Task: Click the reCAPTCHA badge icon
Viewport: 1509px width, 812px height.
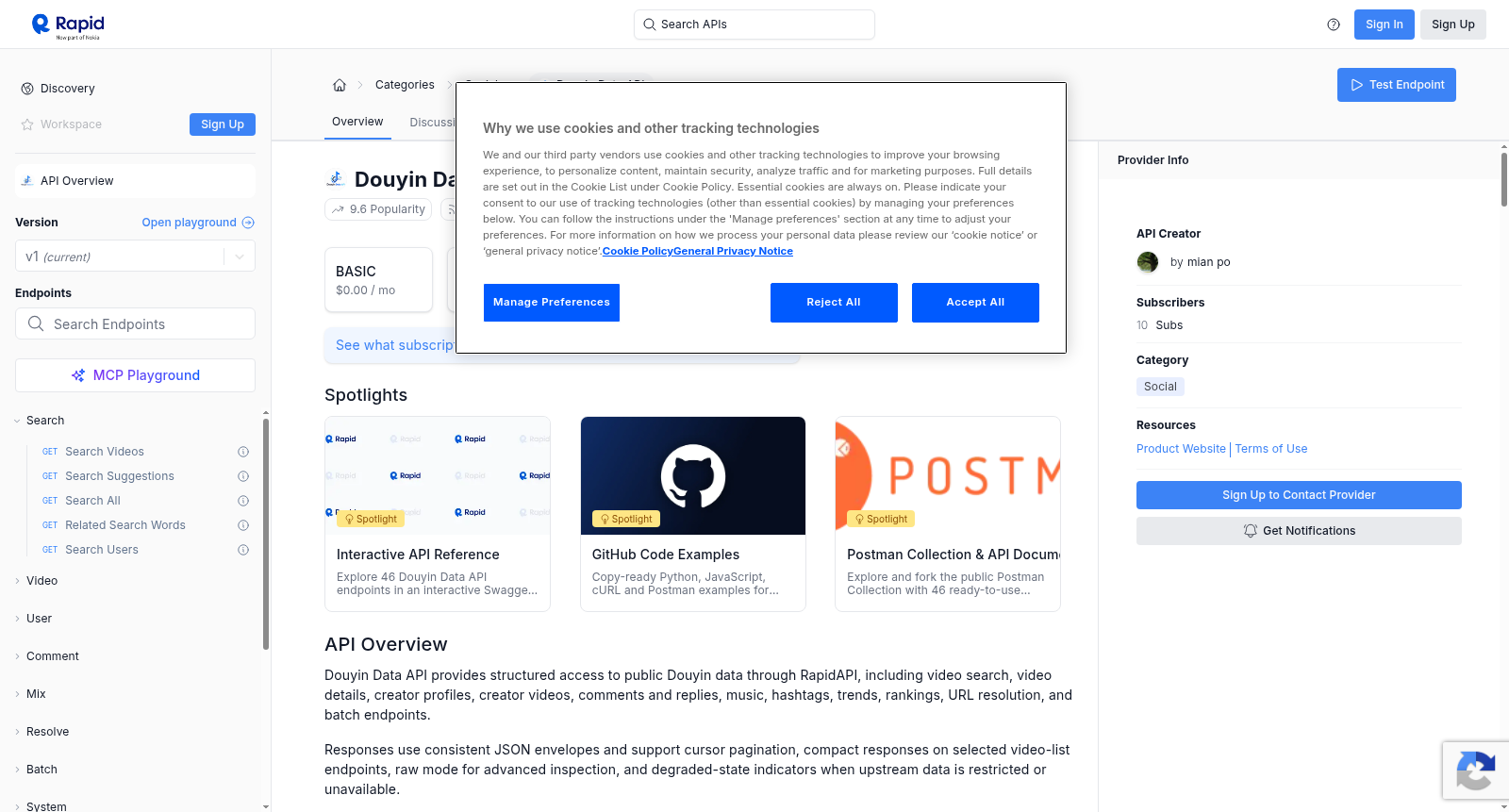Action: (1475, 771)
